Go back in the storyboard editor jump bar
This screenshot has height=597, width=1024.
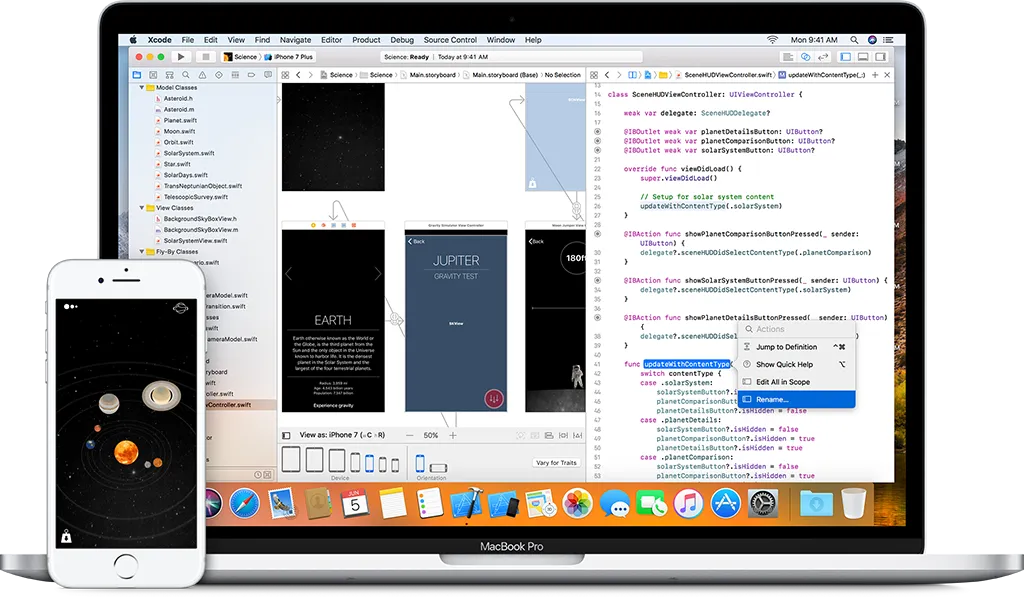[x=298, y=75]
